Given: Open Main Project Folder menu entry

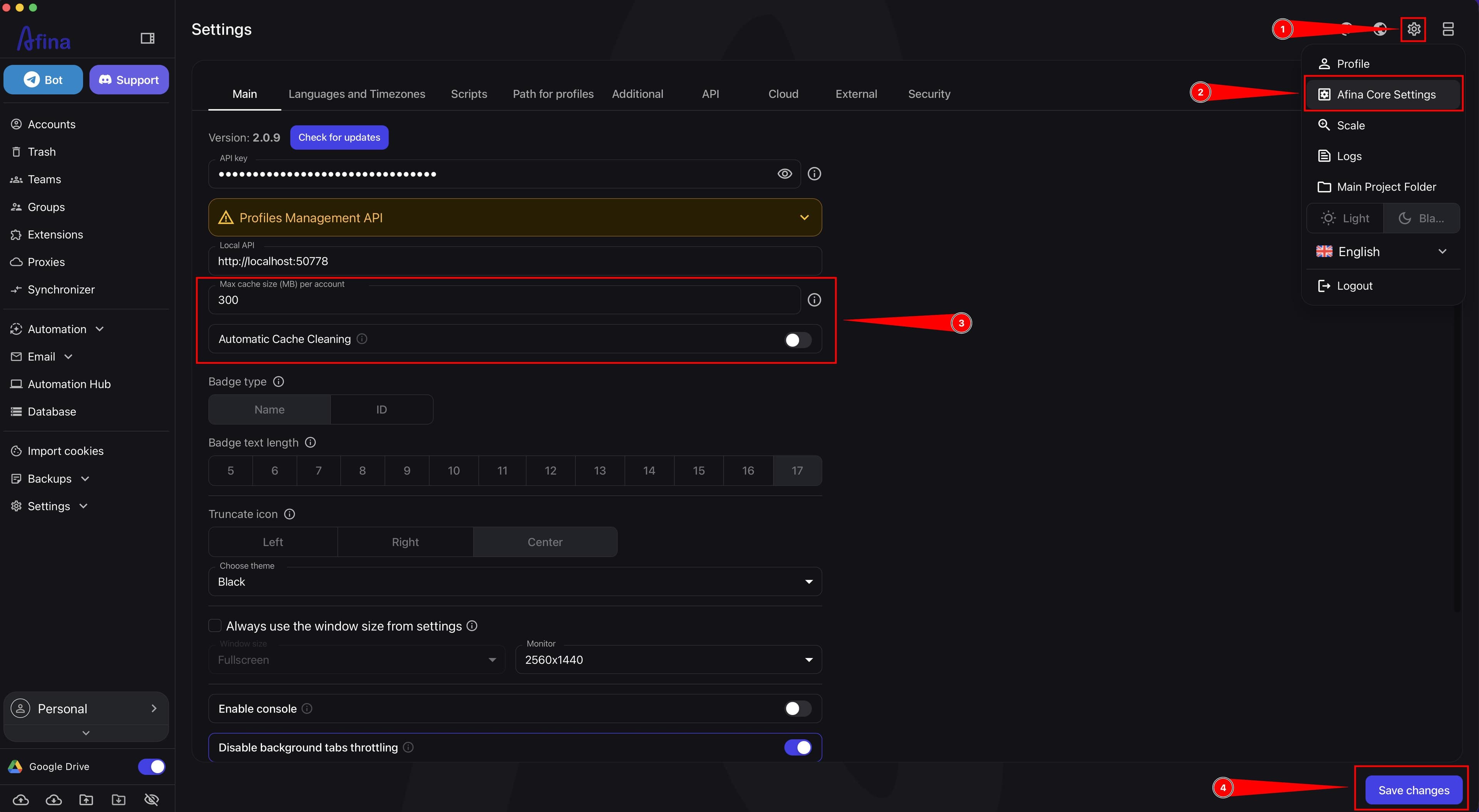Looking at the screenshot, I should pyautogui.click(x=1383, y=186).
